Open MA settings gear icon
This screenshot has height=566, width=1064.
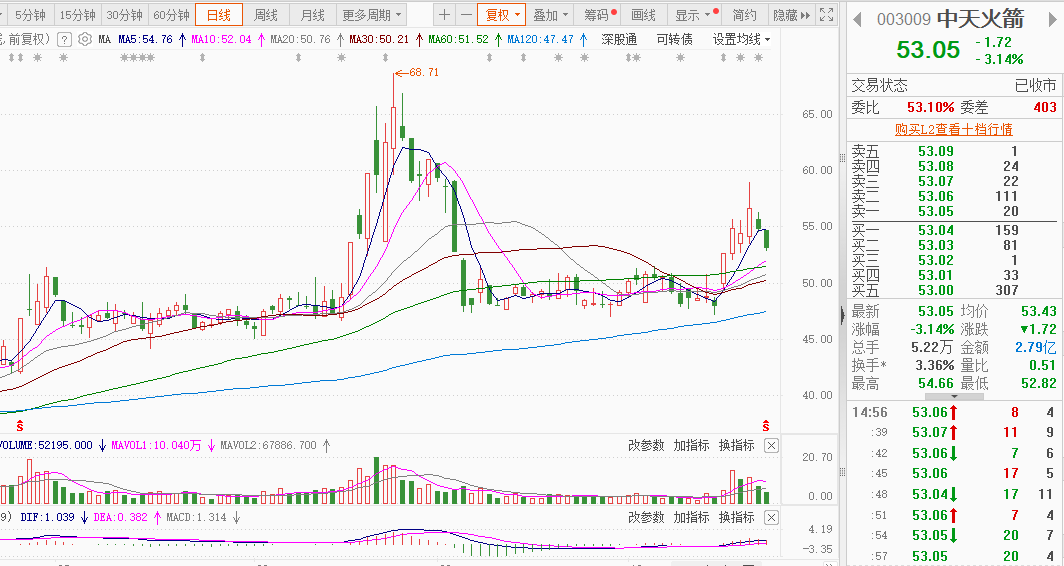coord(85,39)
